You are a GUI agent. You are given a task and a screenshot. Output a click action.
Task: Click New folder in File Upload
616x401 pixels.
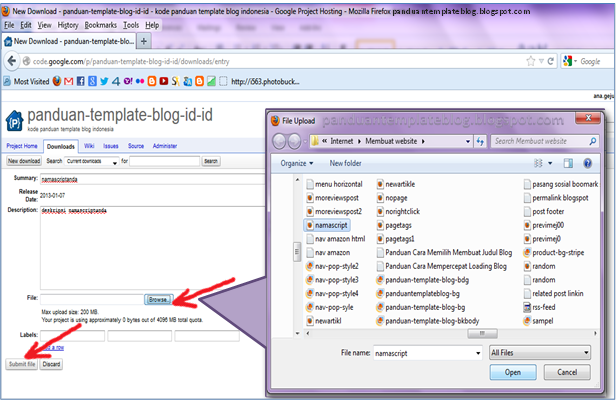pyautogui.click(x=345, y=163)
